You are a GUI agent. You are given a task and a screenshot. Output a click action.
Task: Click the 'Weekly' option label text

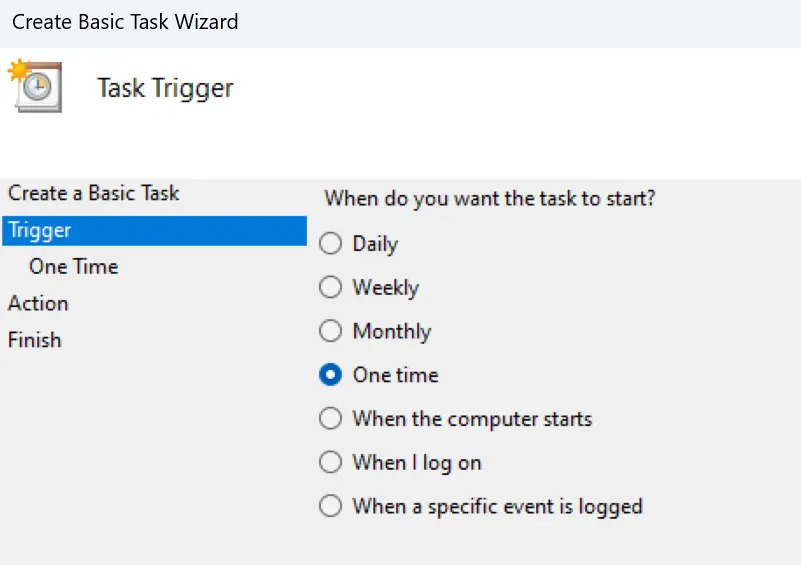[386, 288]
